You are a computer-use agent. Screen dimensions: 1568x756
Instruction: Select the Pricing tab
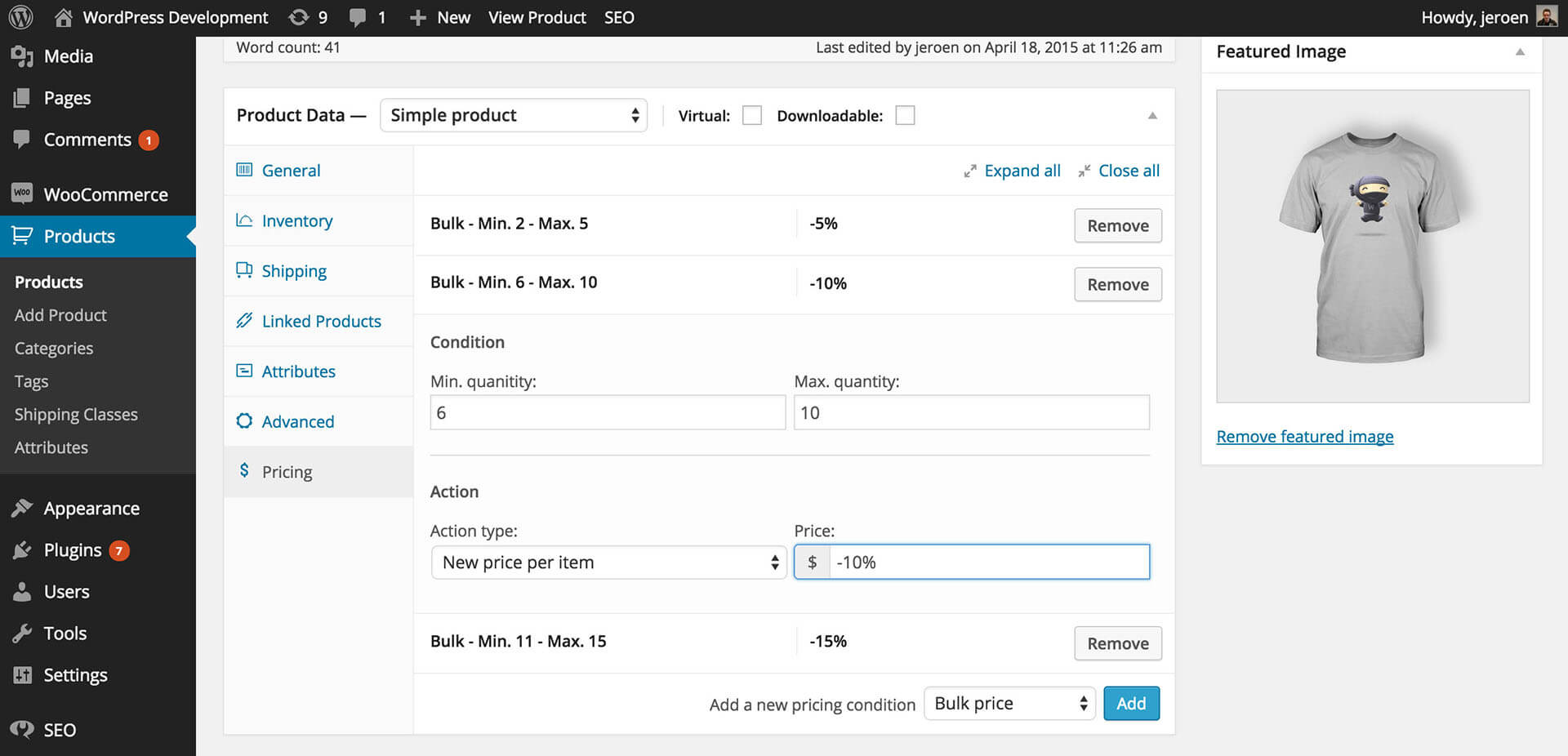click(318, 472)
